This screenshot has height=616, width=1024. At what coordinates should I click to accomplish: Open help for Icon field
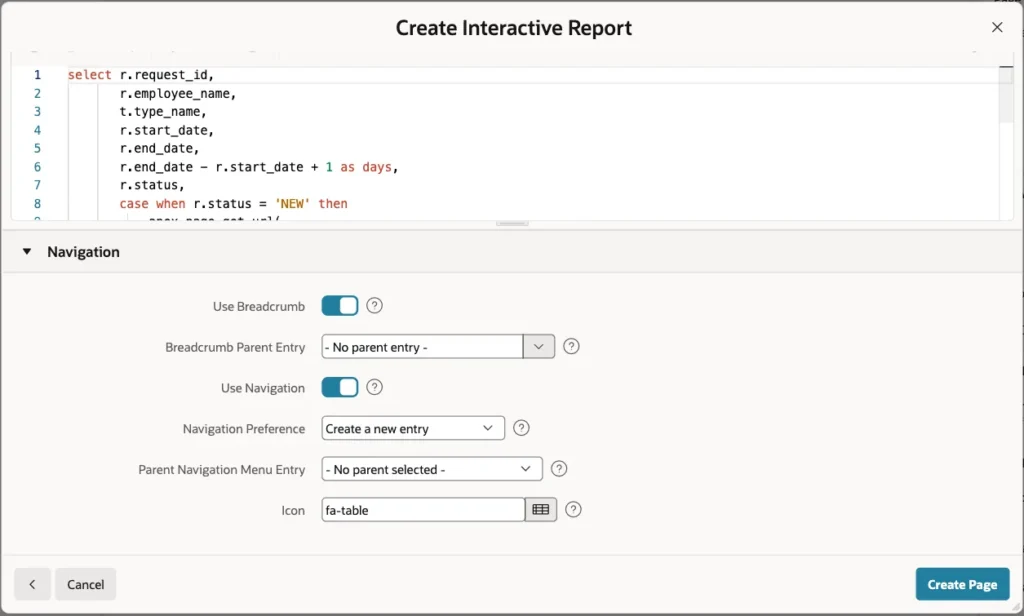pos(573,510)
